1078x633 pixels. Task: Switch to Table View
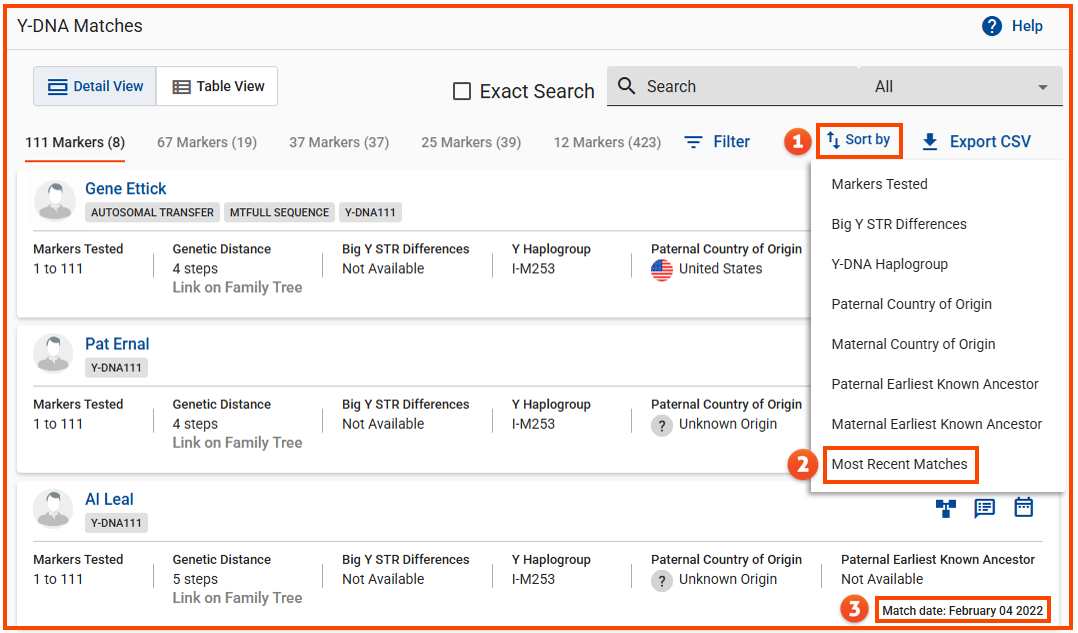[217, 86]
